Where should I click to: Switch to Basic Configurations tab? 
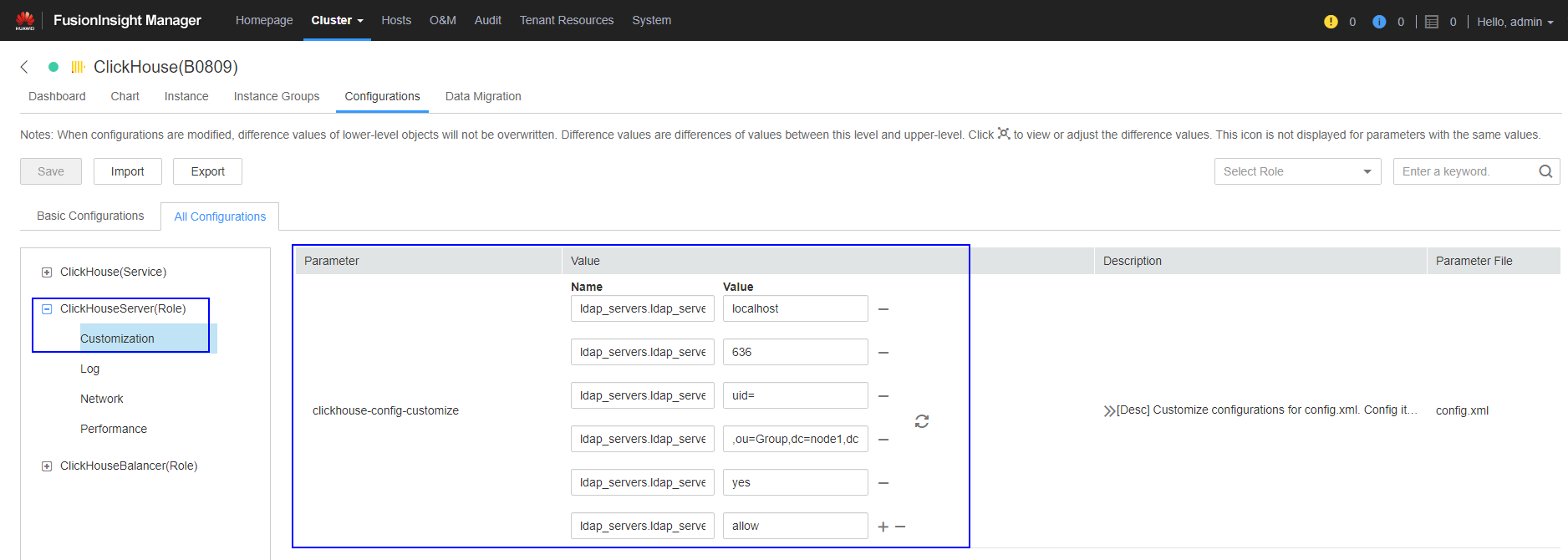click(x=90, y=216)
